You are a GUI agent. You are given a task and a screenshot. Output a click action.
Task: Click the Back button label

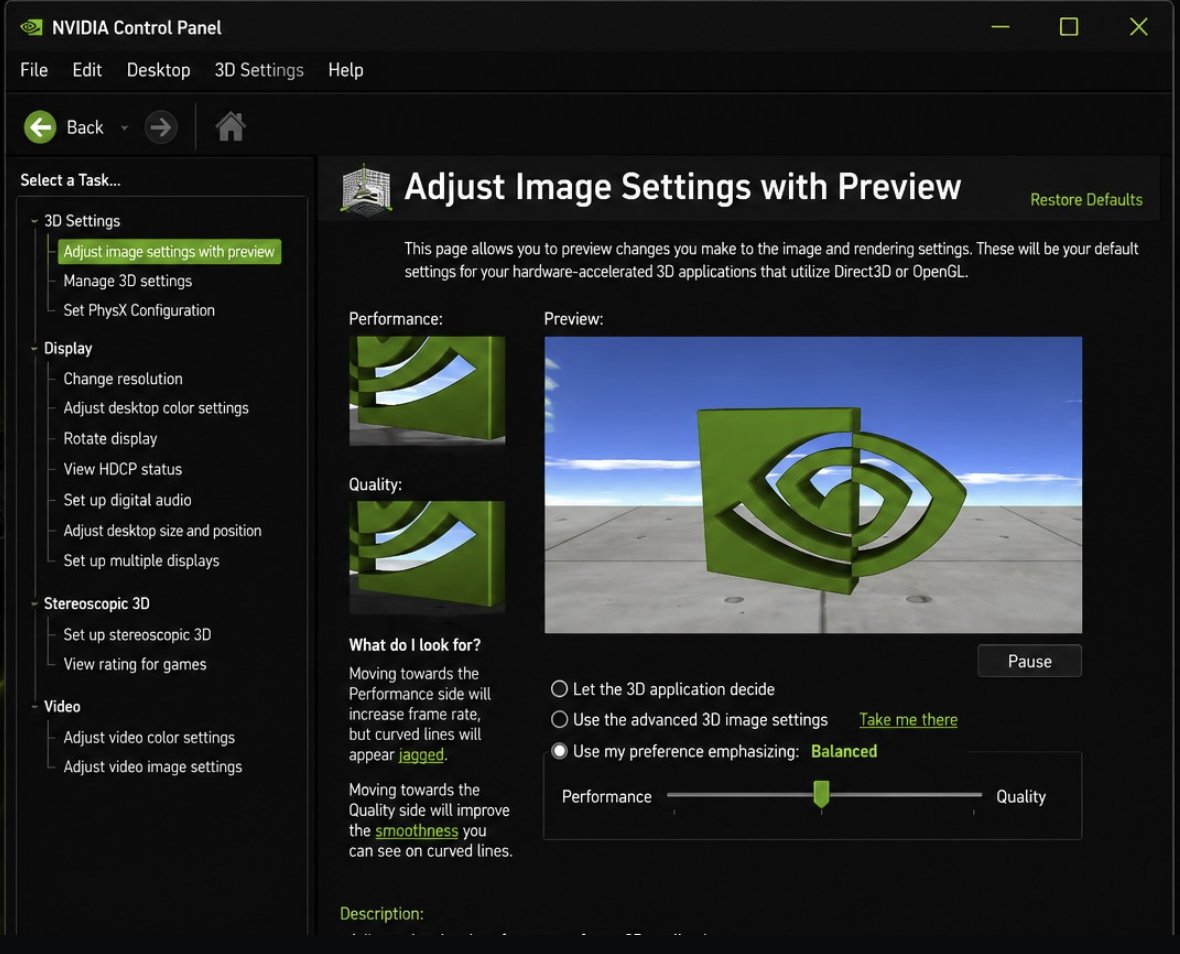coord(85,127)
